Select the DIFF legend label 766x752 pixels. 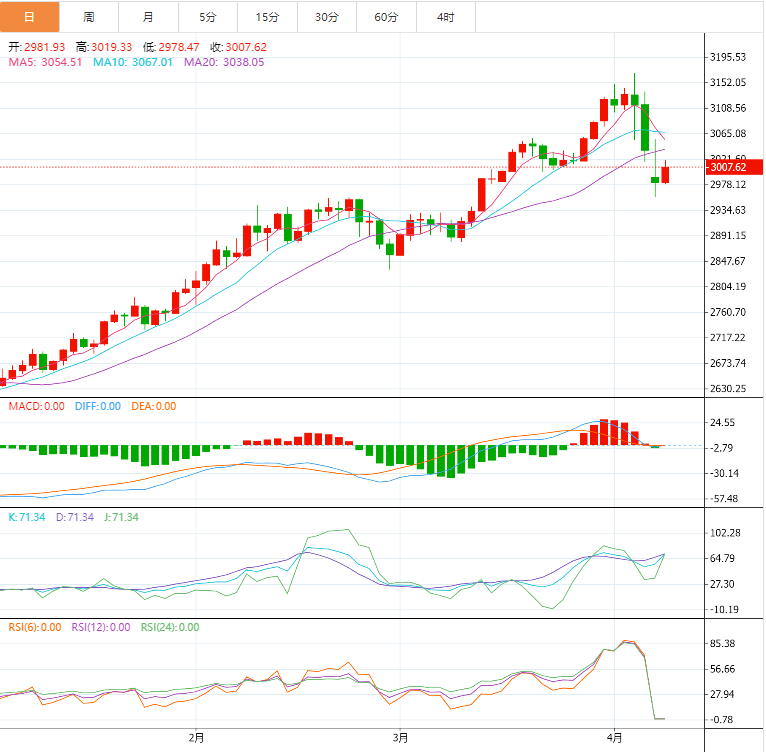[98, 407]
